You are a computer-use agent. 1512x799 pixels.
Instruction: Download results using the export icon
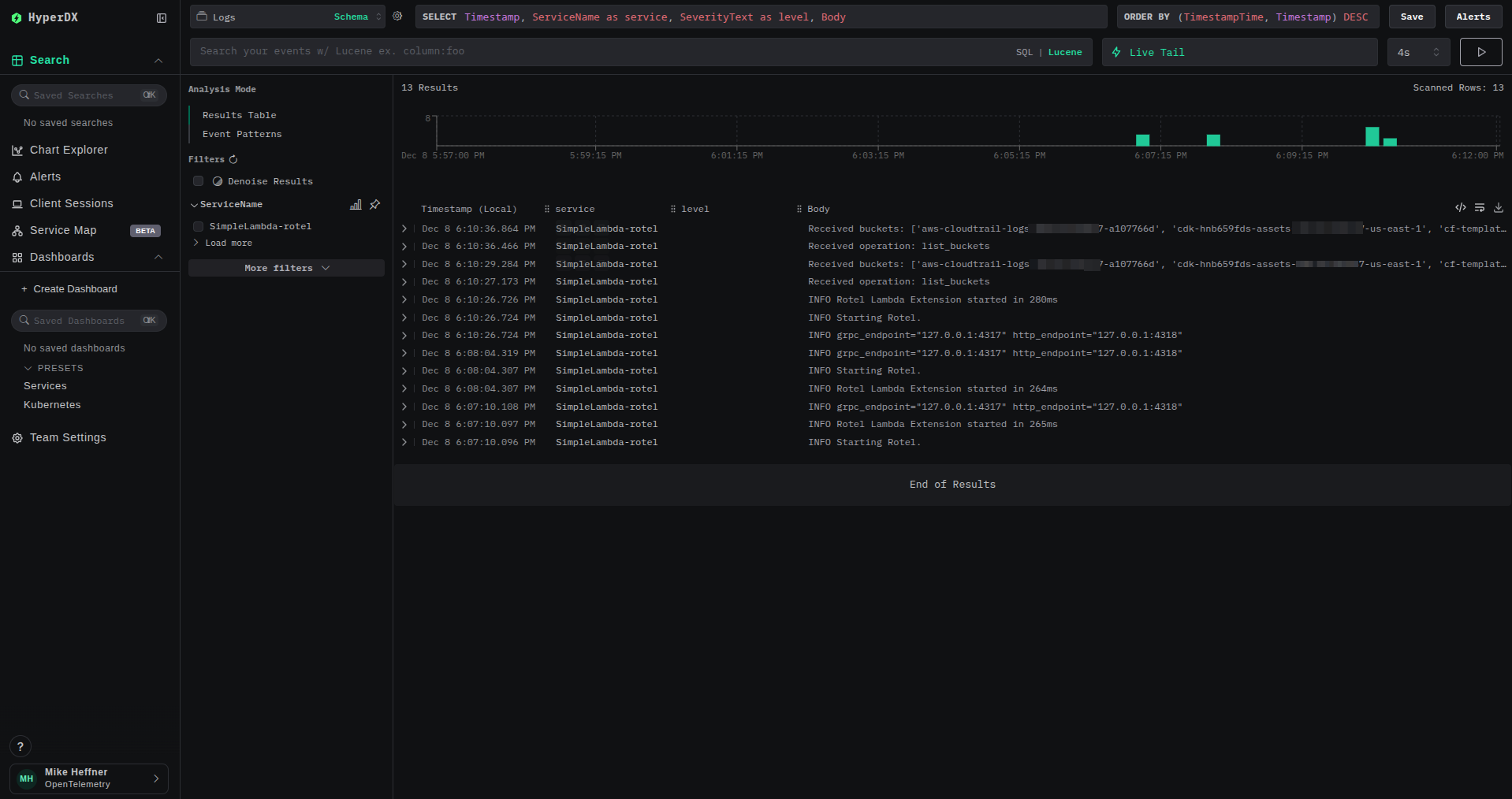(1498, 208)
